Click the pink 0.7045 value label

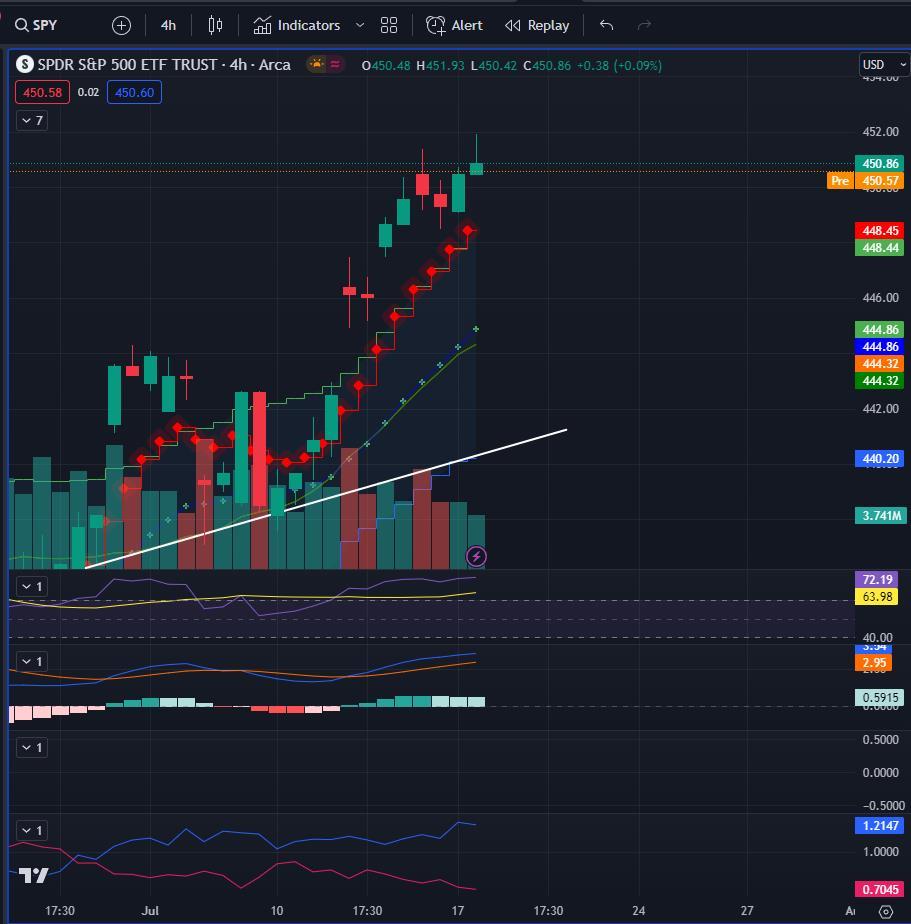tap(880, 889)
